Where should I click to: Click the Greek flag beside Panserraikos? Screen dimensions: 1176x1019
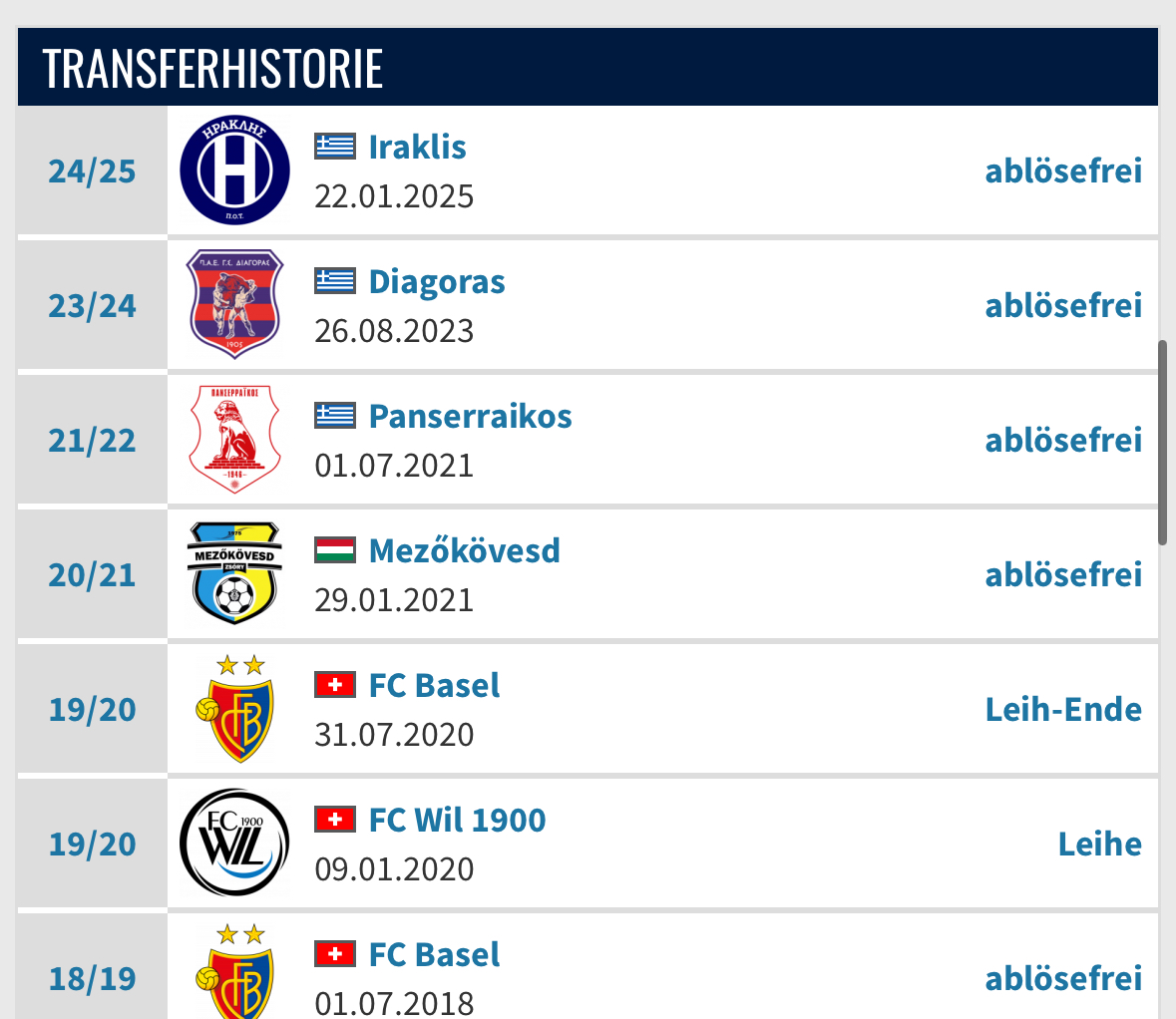[335, 416]
